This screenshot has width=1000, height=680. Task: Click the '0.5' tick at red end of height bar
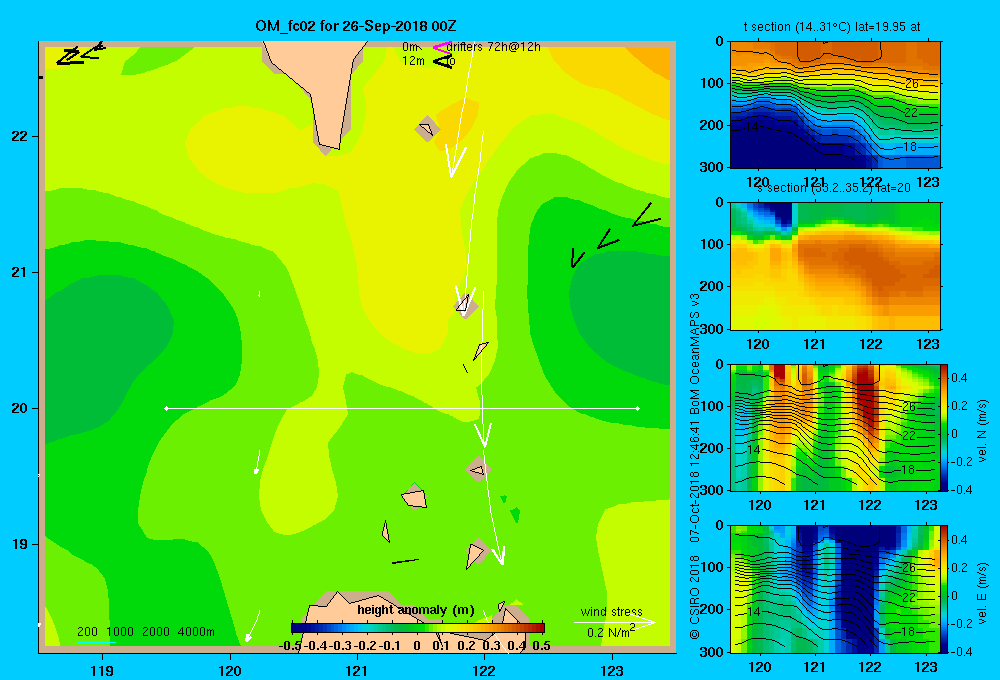pos(541,646)
